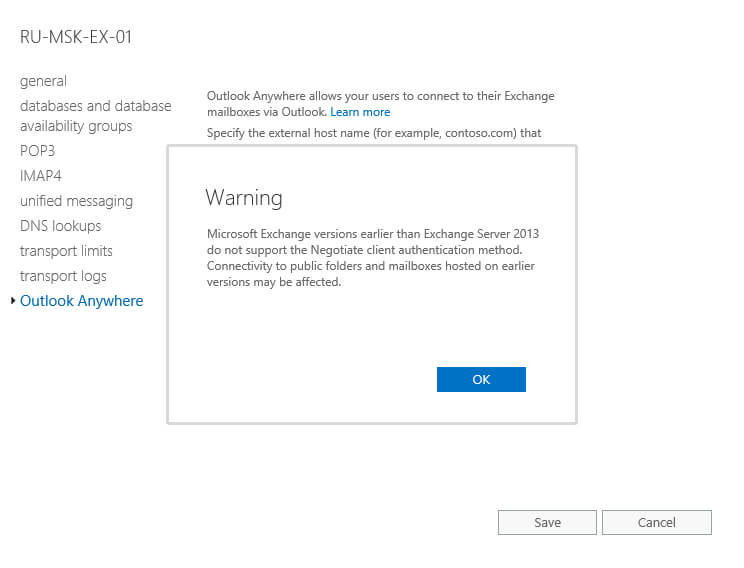Go to the POP3 section
Image resolution: width=744 pixels, height=568 pixels.
point(37,151)
